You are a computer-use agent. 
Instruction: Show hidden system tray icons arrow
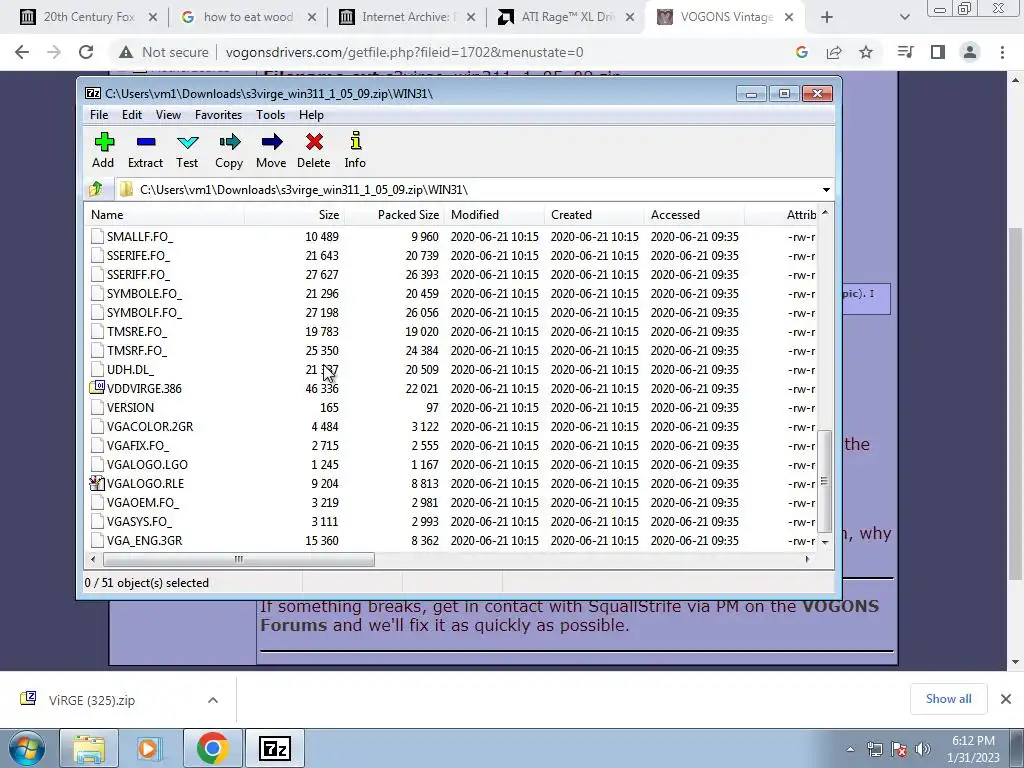pyautogui.click(x=851, y=750)
